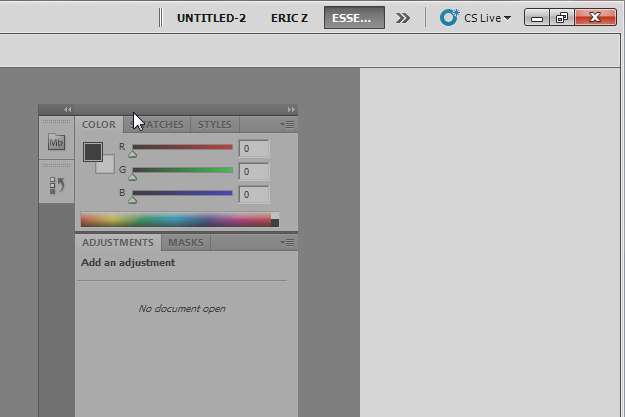Click the R red slider track
Viewport: 625px width, 417px height.
pyautogui.click(x=183, y=147)
